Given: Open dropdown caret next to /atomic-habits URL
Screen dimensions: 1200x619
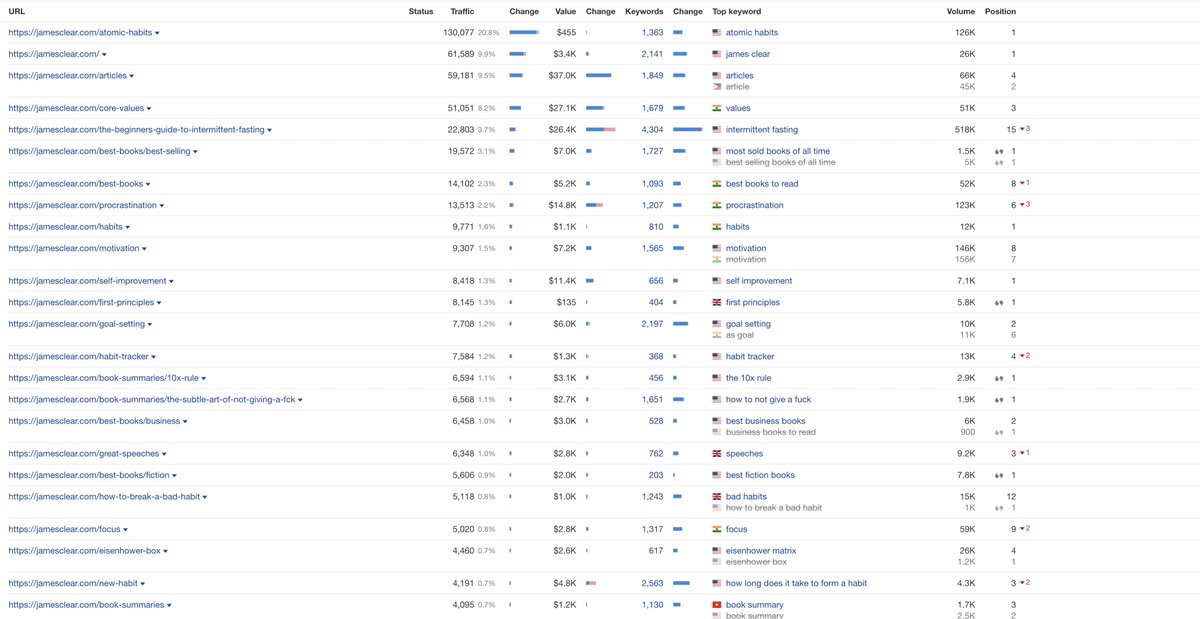Looking at the screenshot, I should point(157,33).
